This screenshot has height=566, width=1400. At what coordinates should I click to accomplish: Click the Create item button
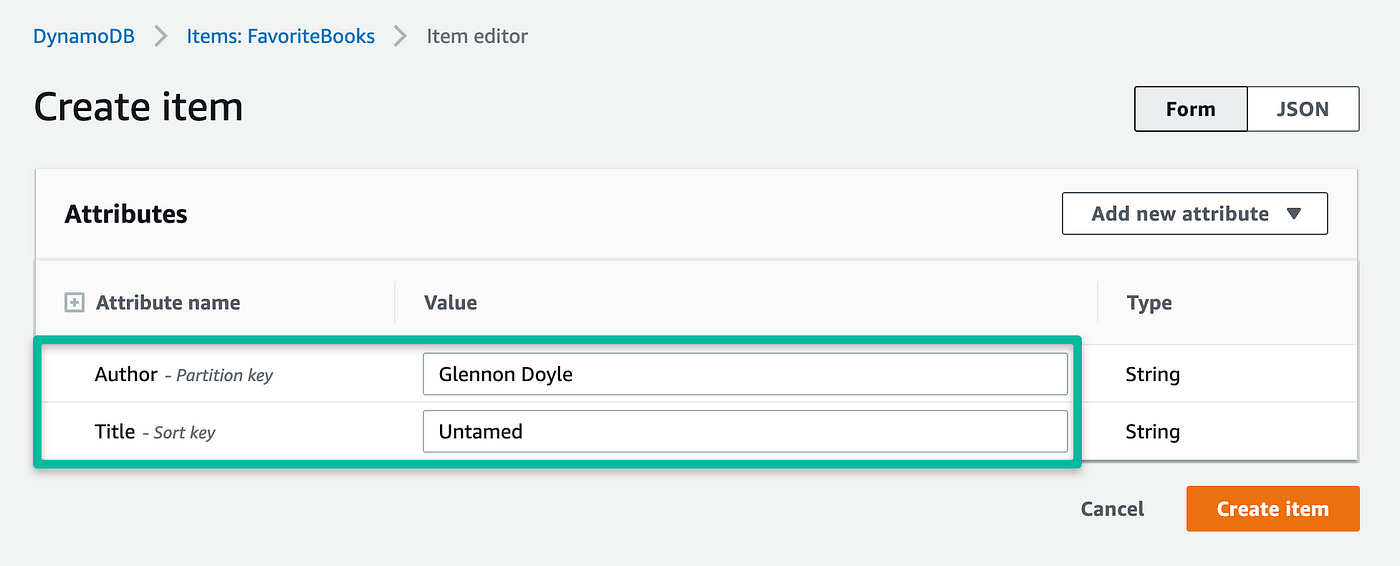(1273, 509)
